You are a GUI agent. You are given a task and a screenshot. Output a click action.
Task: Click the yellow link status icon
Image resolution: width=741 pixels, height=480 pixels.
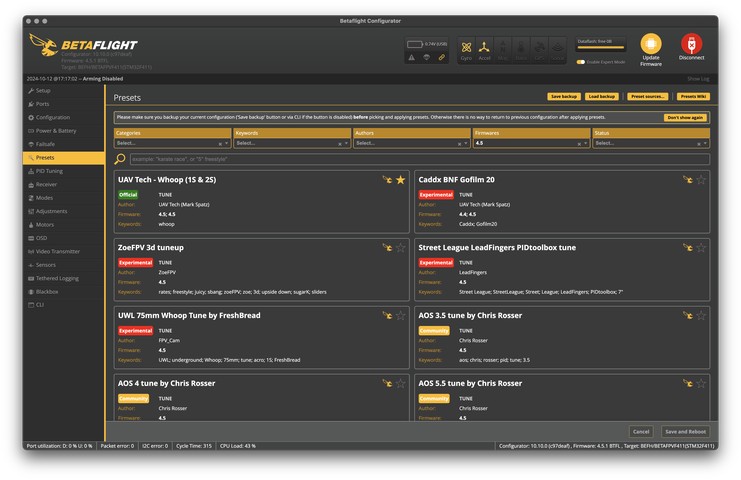[x=441, y=57]
